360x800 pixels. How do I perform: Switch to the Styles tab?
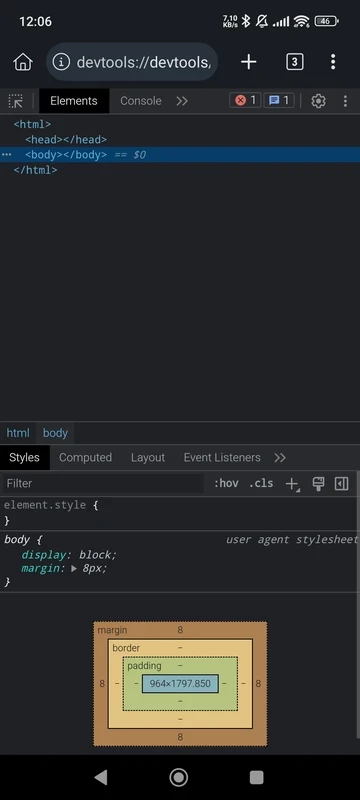coord(24,458)
